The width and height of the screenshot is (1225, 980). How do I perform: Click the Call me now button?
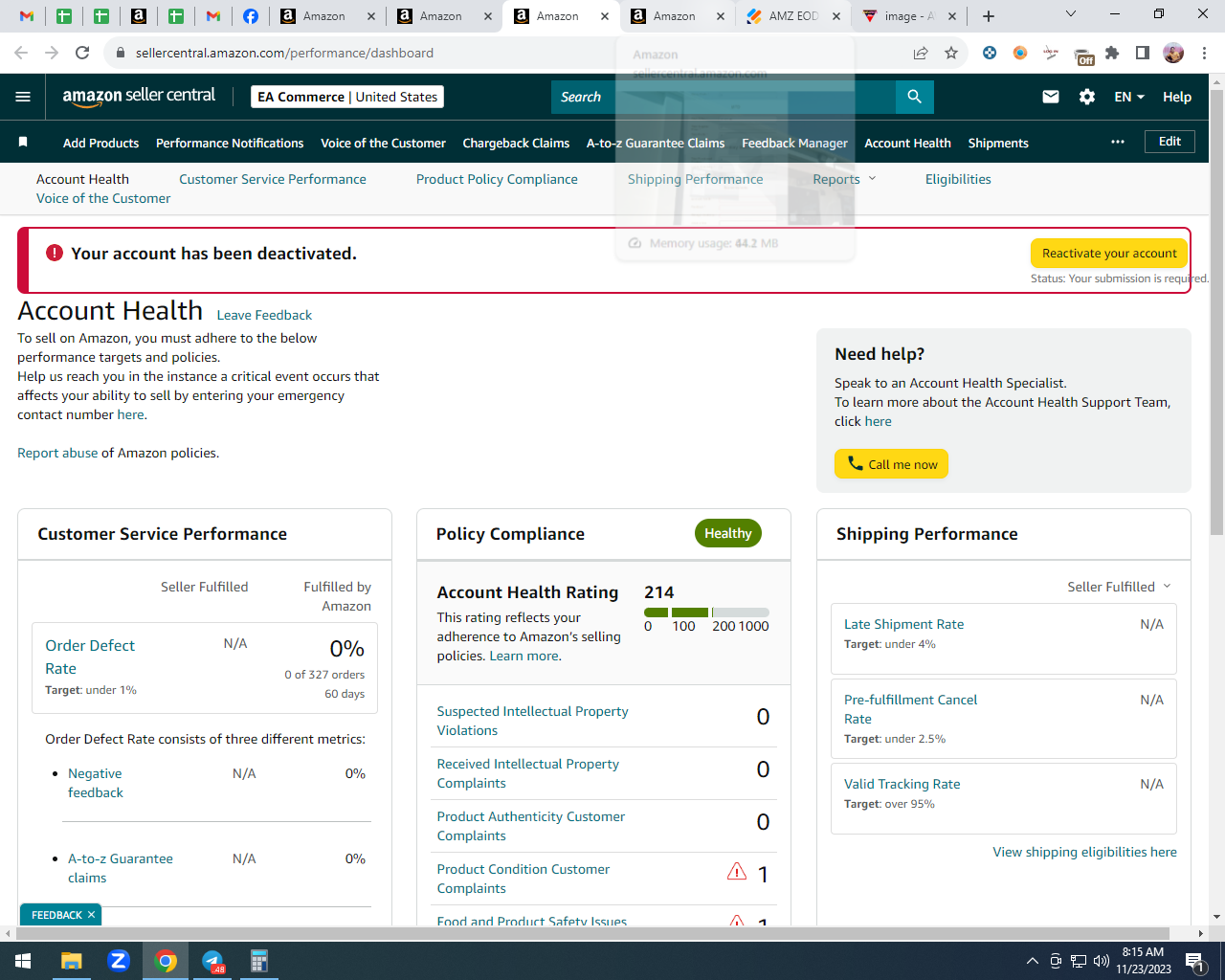(892, 464)
